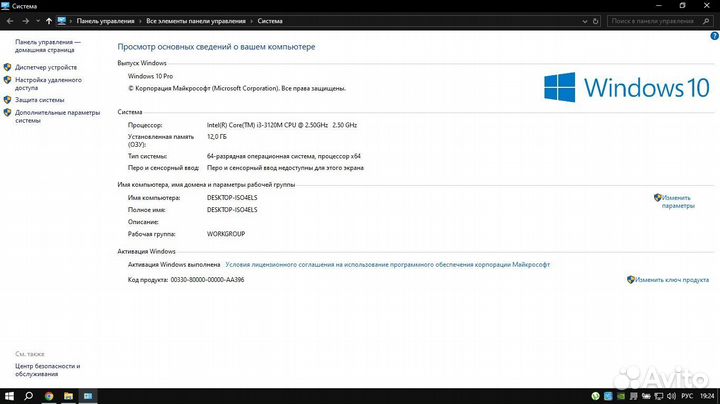The height and width of the screenshot is (404, 720).
Task: Open 'Настройка удаленного доступа' link
Action: click(x=48, y=84)
